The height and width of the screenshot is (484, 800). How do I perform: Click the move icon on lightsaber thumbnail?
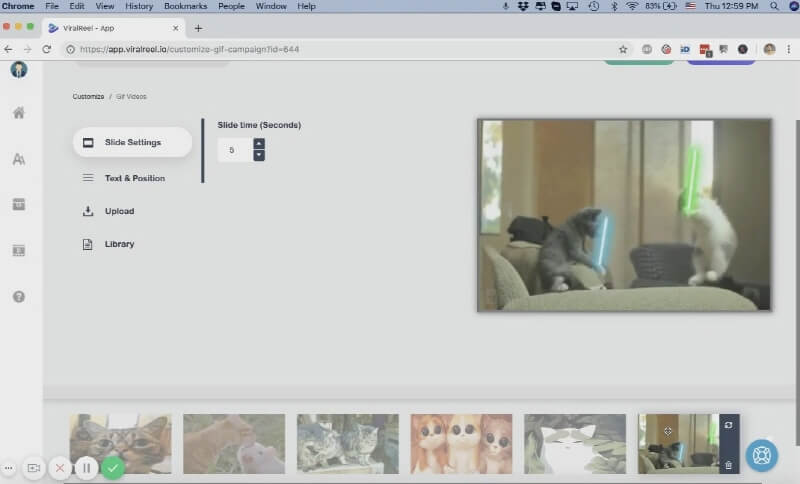point(668,431)
